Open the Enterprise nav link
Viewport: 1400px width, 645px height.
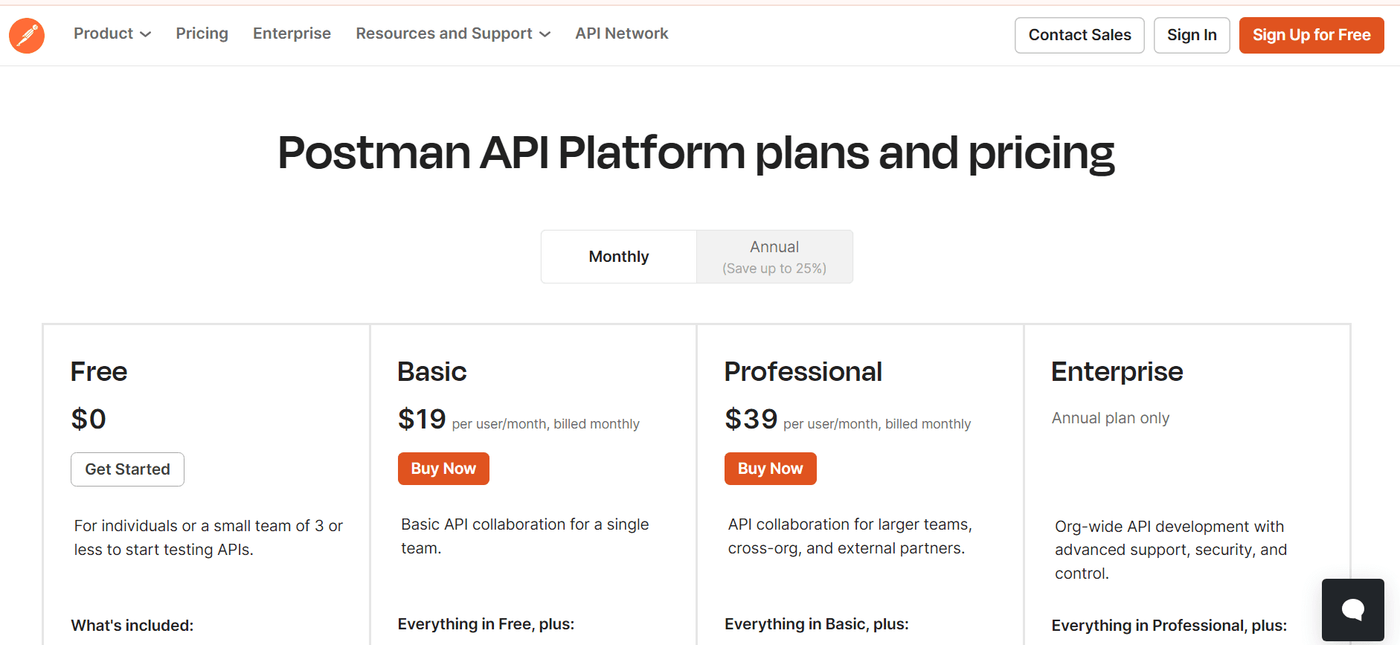(x=292, y=33)
